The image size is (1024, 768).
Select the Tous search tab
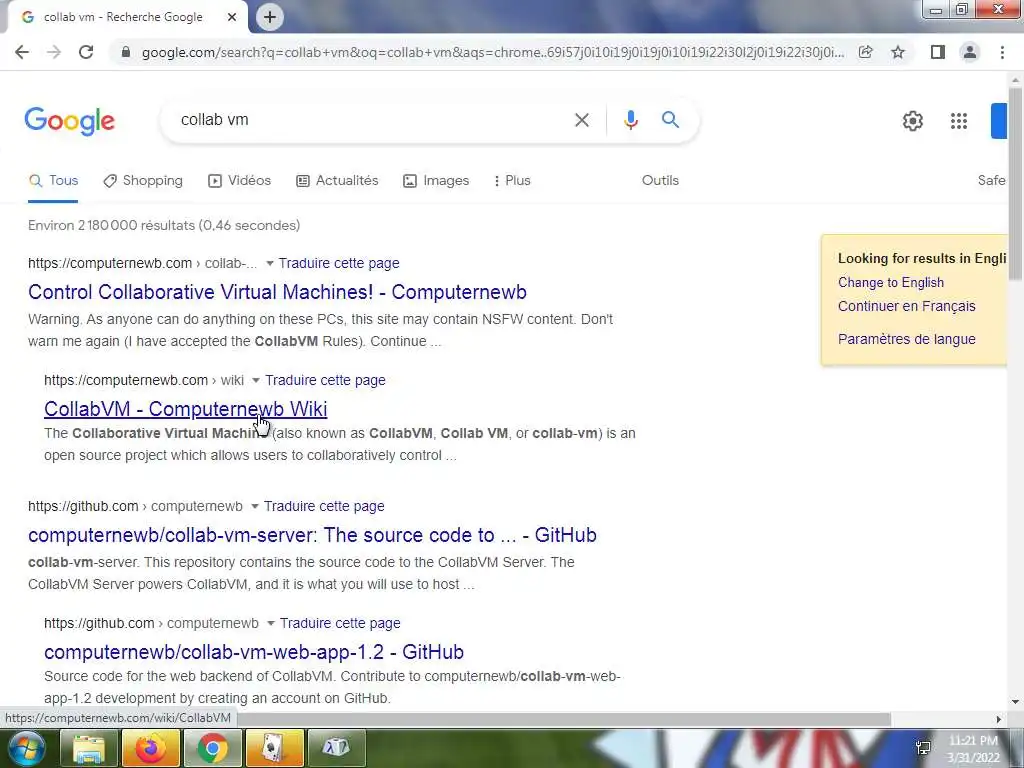click(54, 181)
